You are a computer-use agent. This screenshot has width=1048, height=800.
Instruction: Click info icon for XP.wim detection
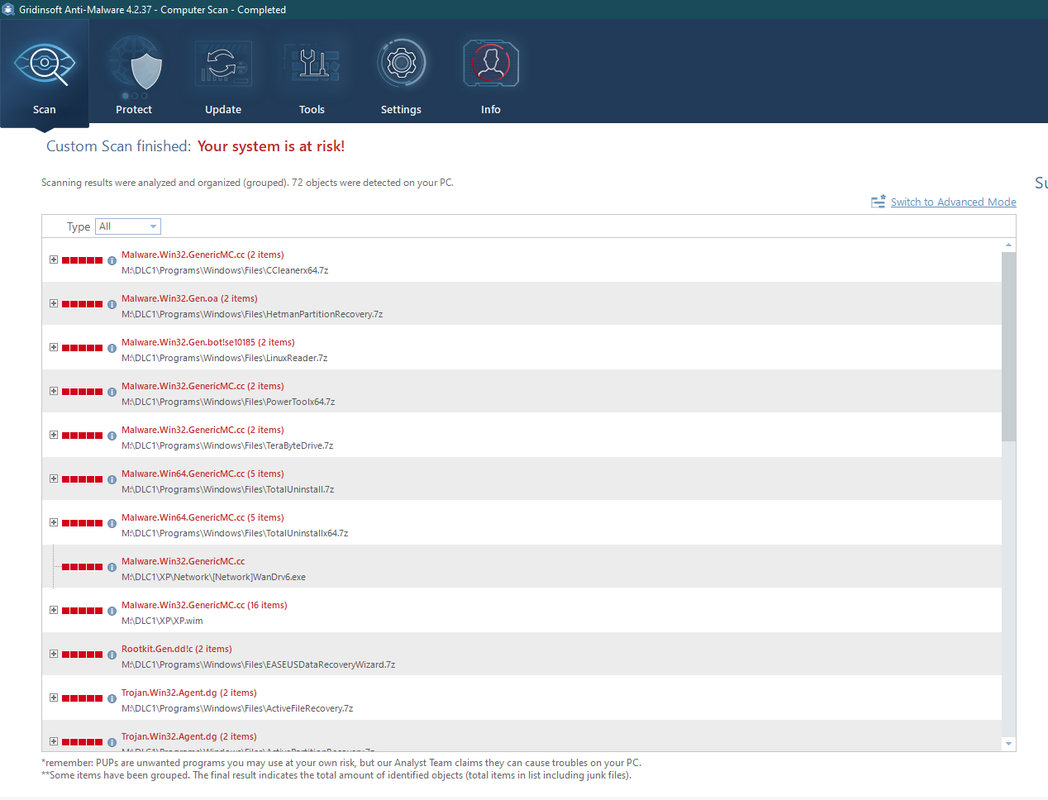[x=112, y=611]
